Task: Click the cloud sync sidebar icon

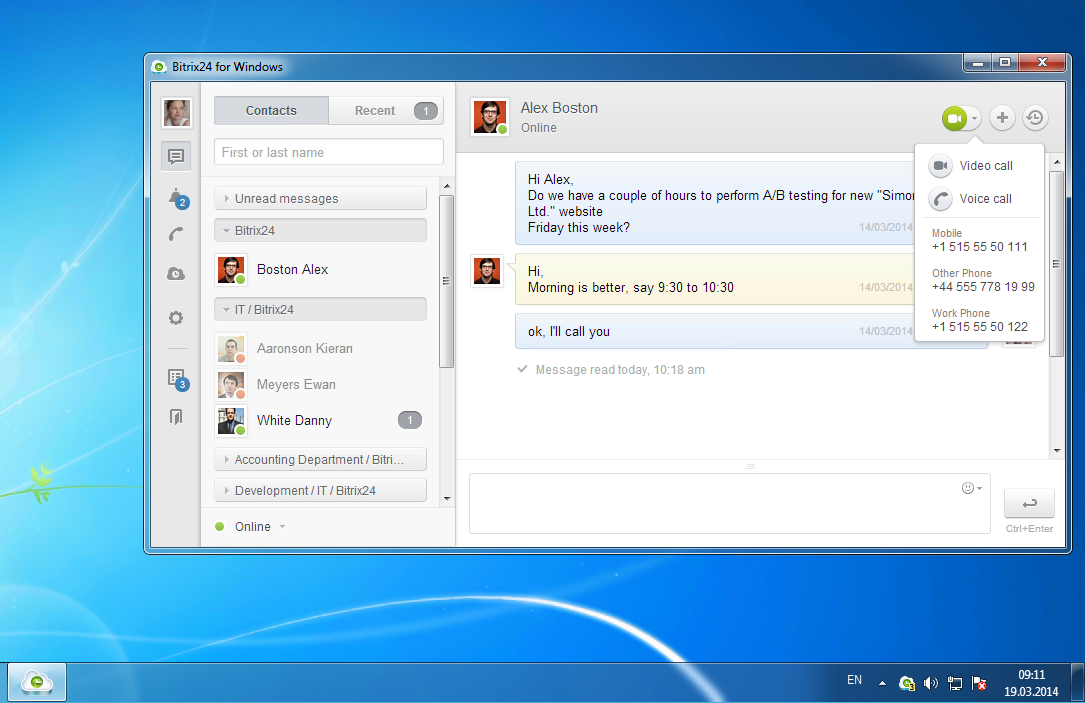Action: click(176, 274)
